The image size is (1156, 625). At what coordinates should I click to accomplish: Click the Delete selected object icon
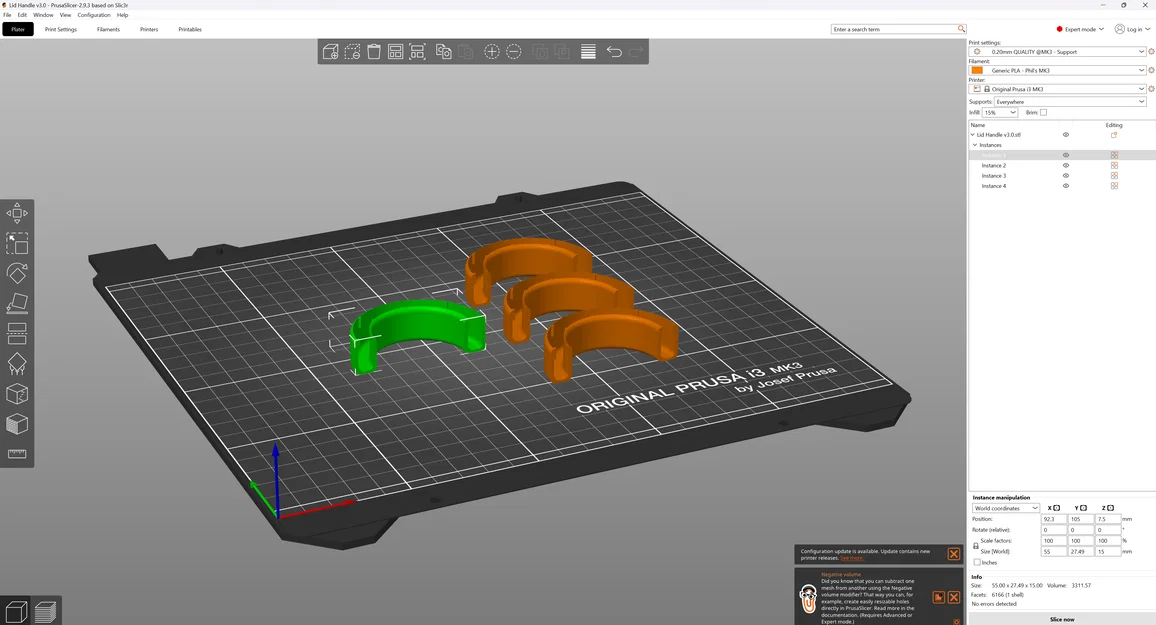(352, 52)
